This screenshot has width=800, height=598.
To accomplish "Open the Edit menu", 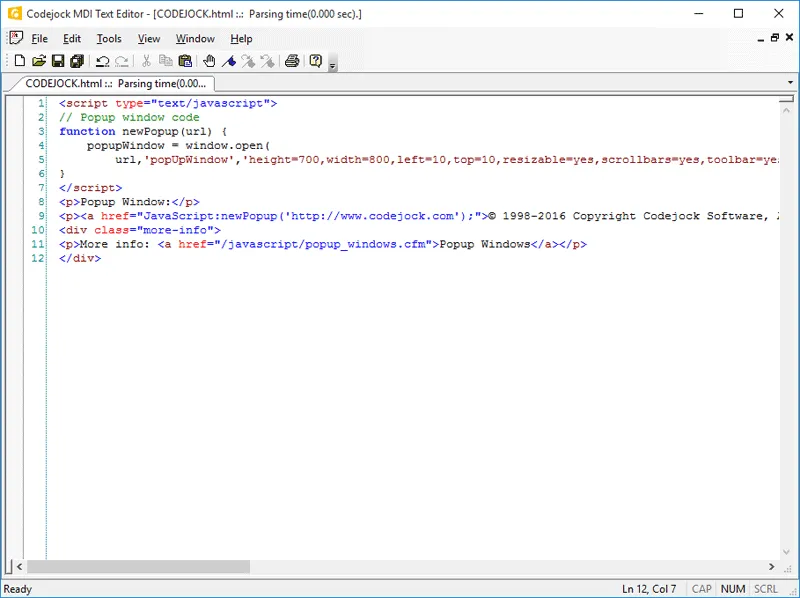I will [x=72, y=39].
